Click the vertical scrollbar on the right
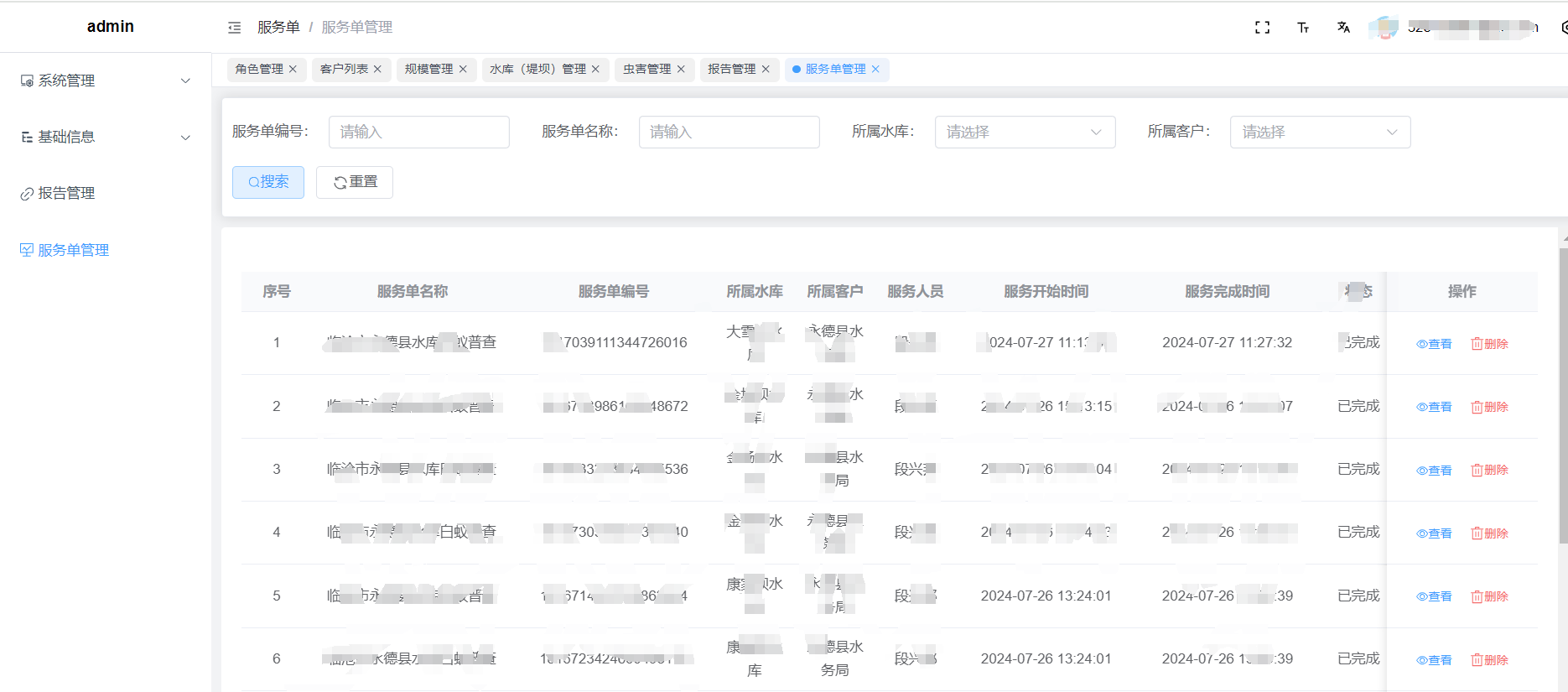Screen dimensions: 1568x692 click(1563, 394)
